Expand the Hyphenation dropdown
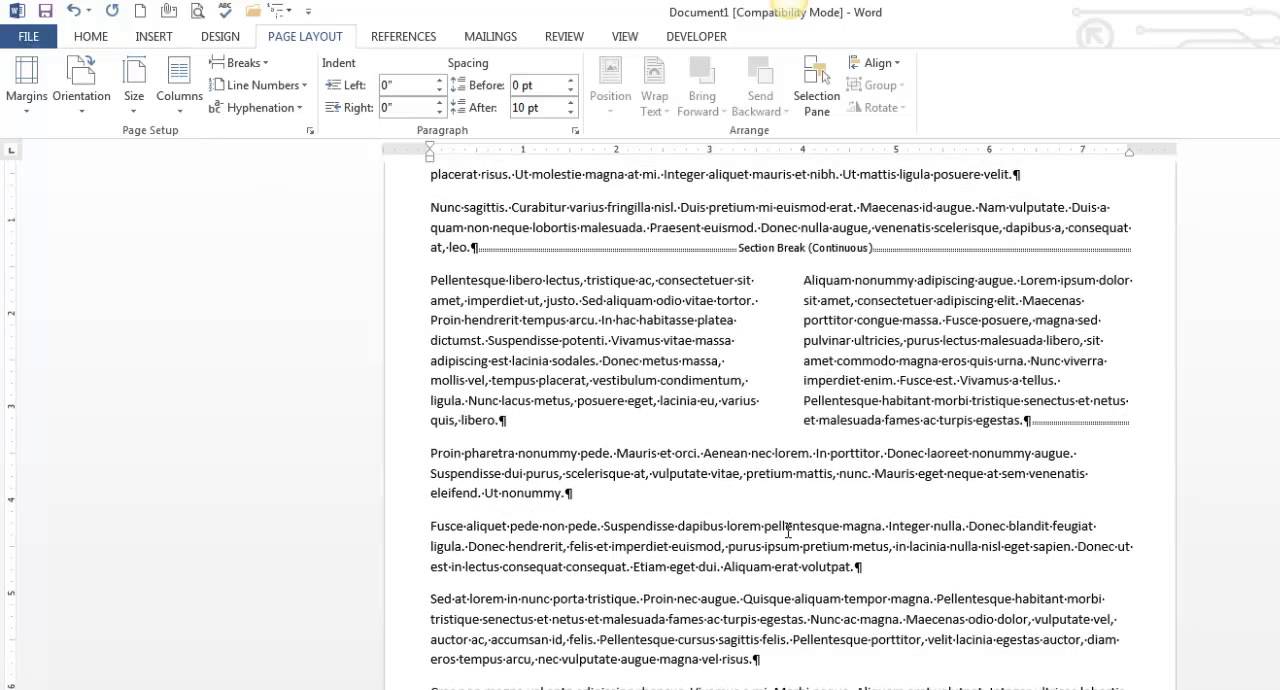The width and height of the screenshot is (1280, 690). [x=256, y=108]
